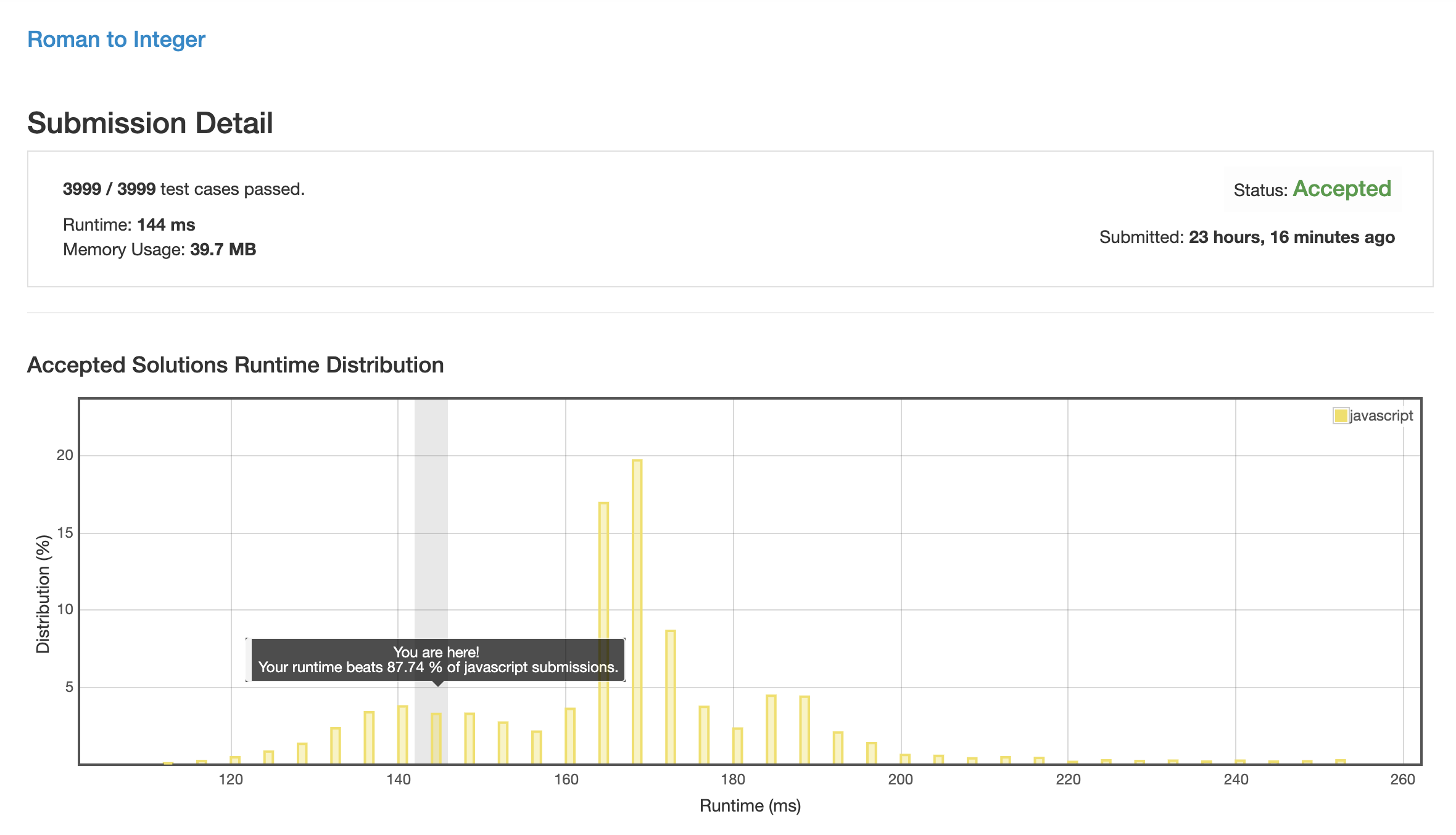Click the 120 tick label on x-axis
This screenshot has height=835, width=1456.
click(231, 779)
